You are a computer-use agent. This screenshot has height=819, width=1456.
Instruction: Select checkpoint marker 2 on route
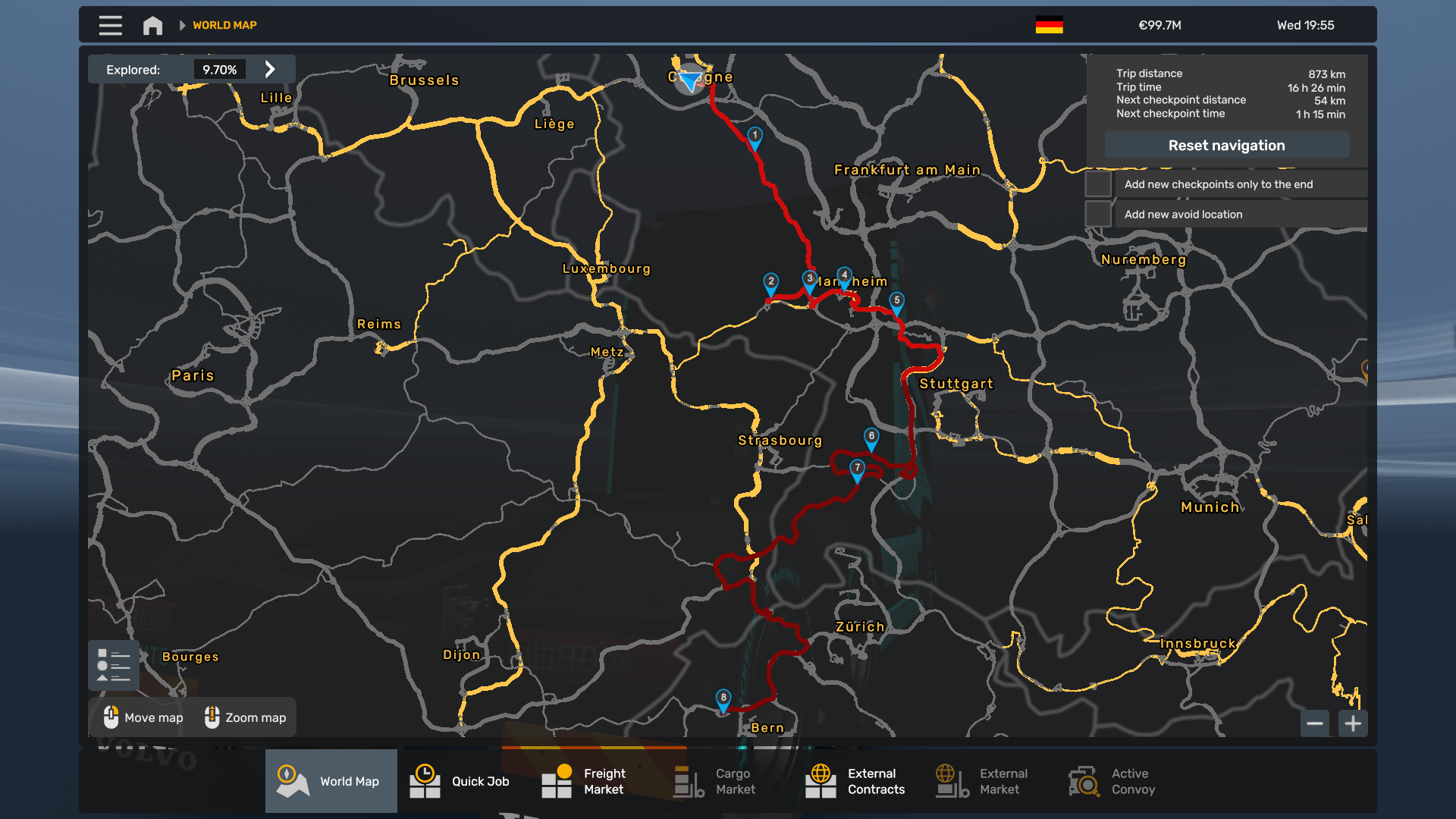770,284
